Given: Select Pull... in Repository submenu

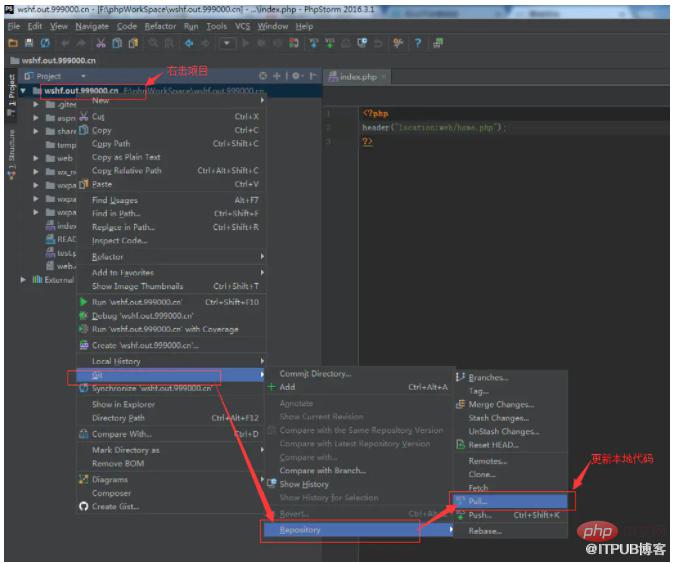Looking at the screenshot, I should tap(511, 501).
